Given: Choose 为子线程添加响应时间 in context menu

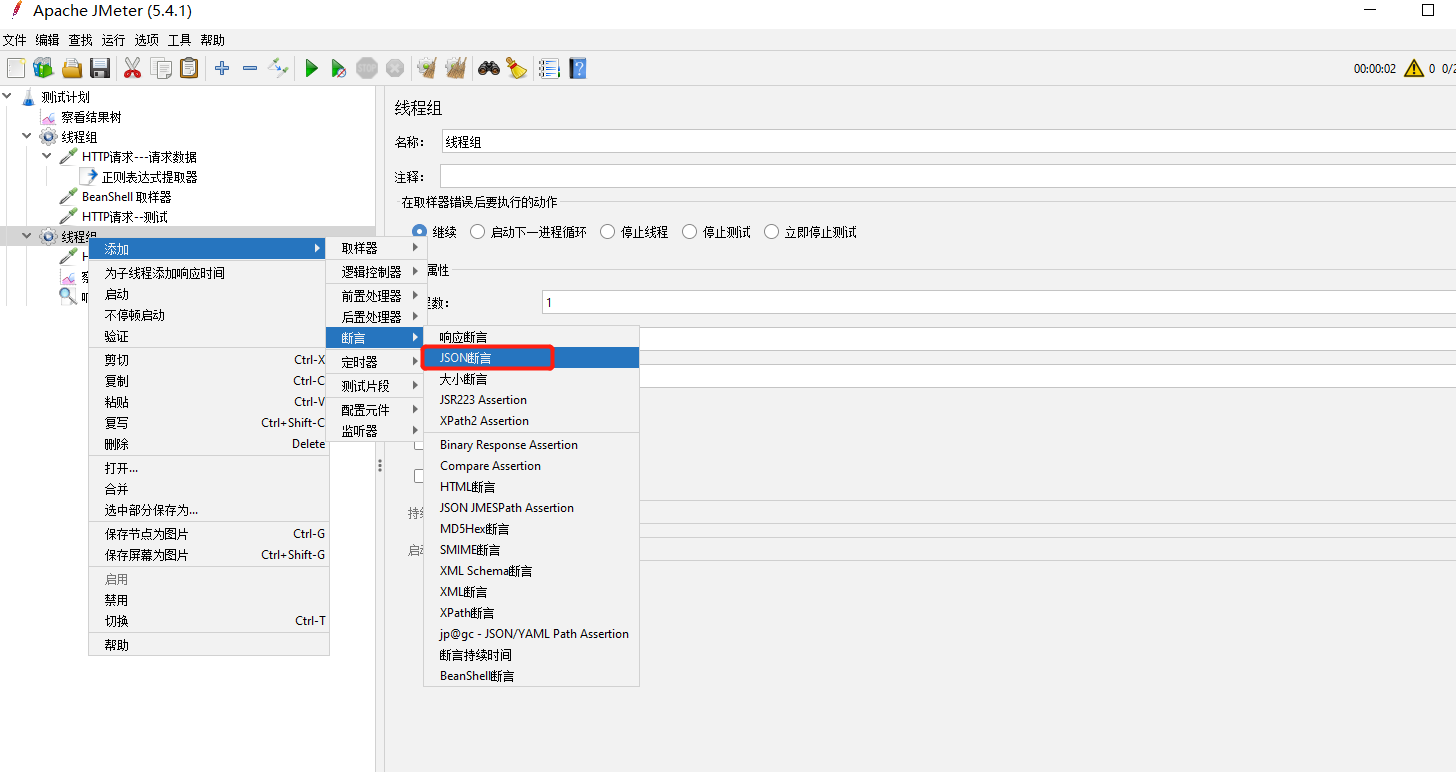Looking at the screenshot, I should 209,273.
